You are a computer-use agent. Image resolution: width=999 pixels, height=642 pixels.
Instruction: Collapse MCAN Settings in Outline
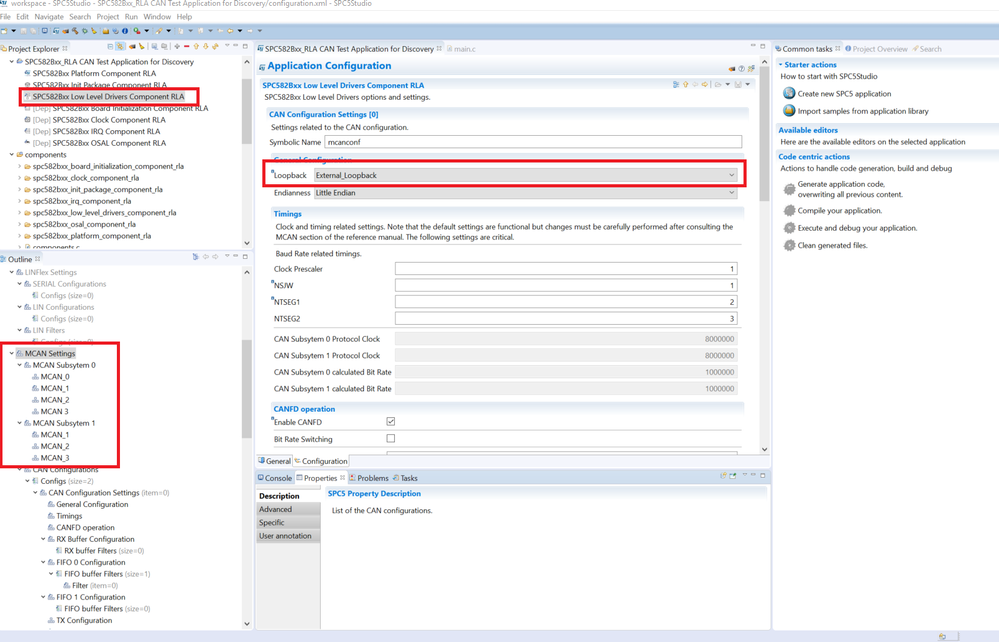pos(11,353)
